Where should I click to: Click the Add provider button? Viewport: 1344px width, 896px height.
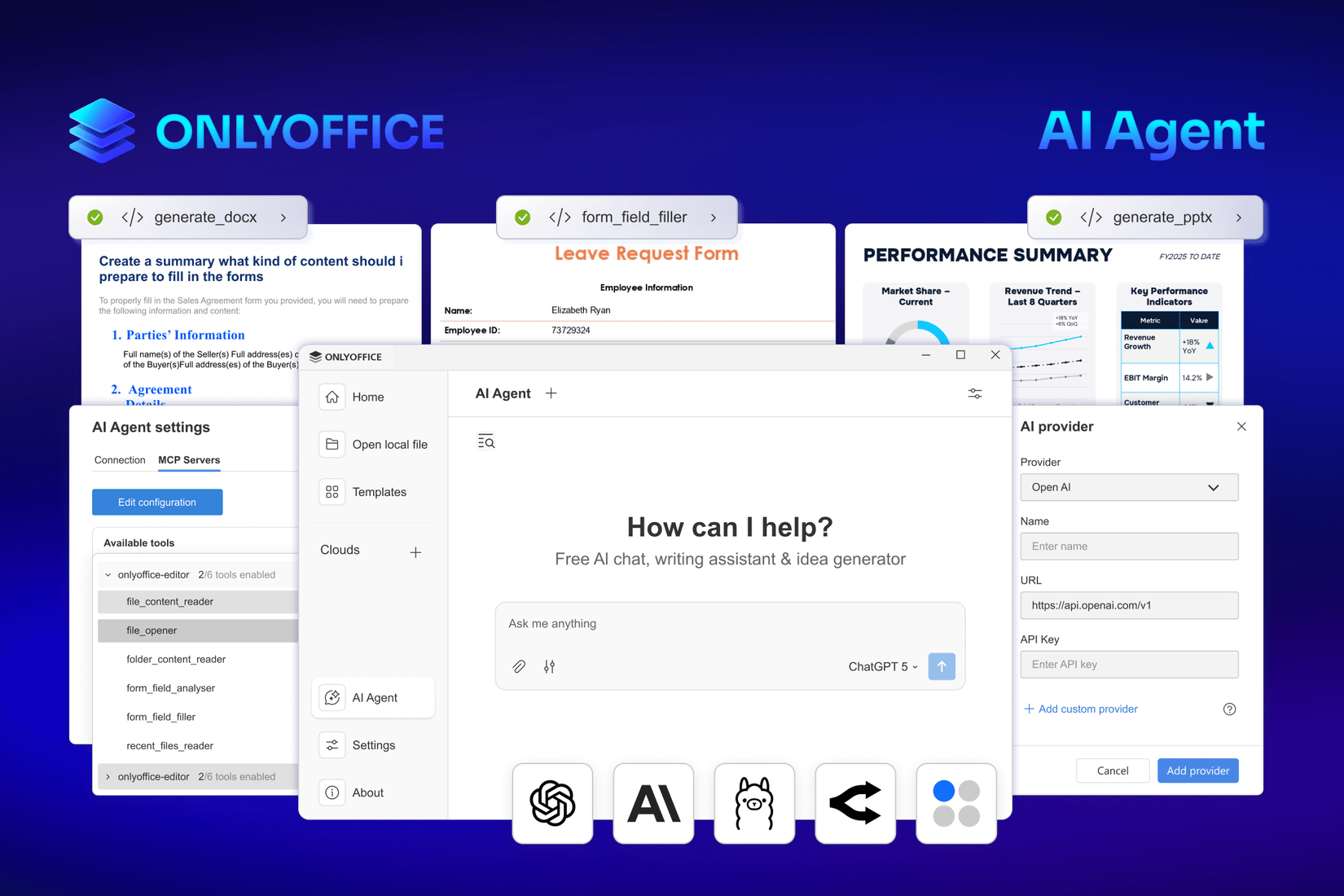(1197, 770)
